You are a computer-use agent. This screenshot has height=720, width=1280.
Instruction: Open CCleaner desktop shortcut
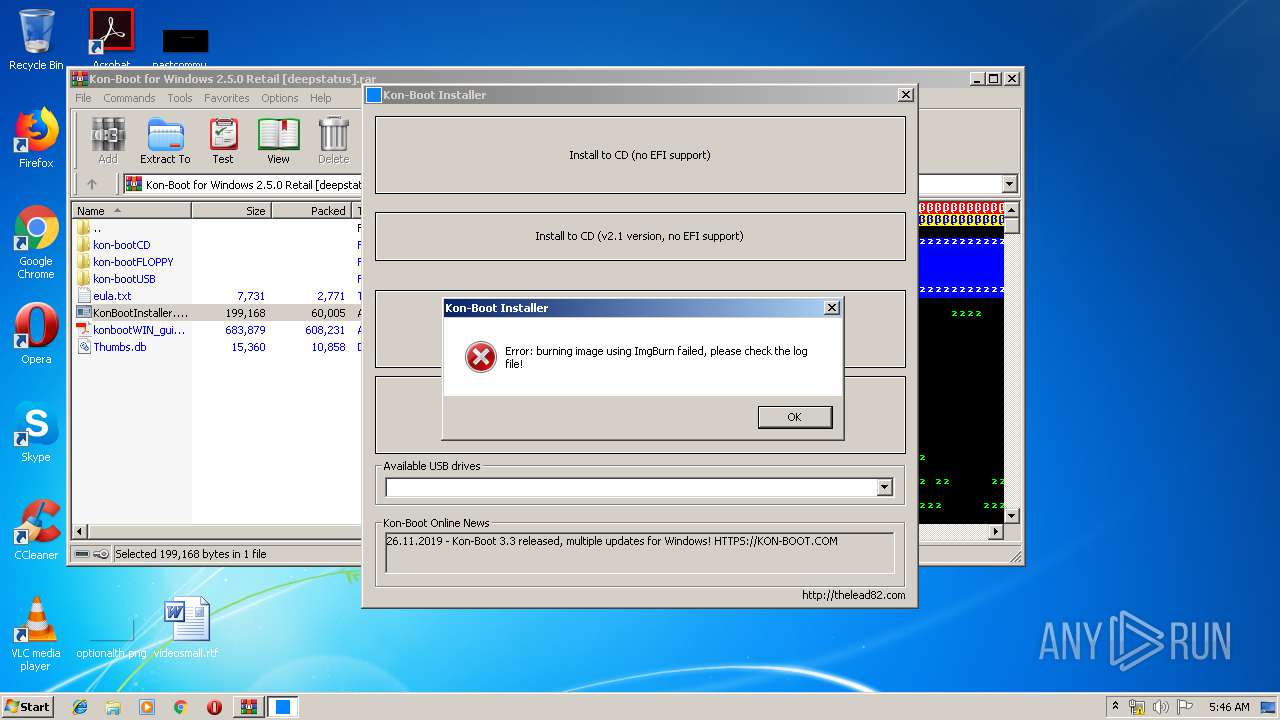point(36,531)
